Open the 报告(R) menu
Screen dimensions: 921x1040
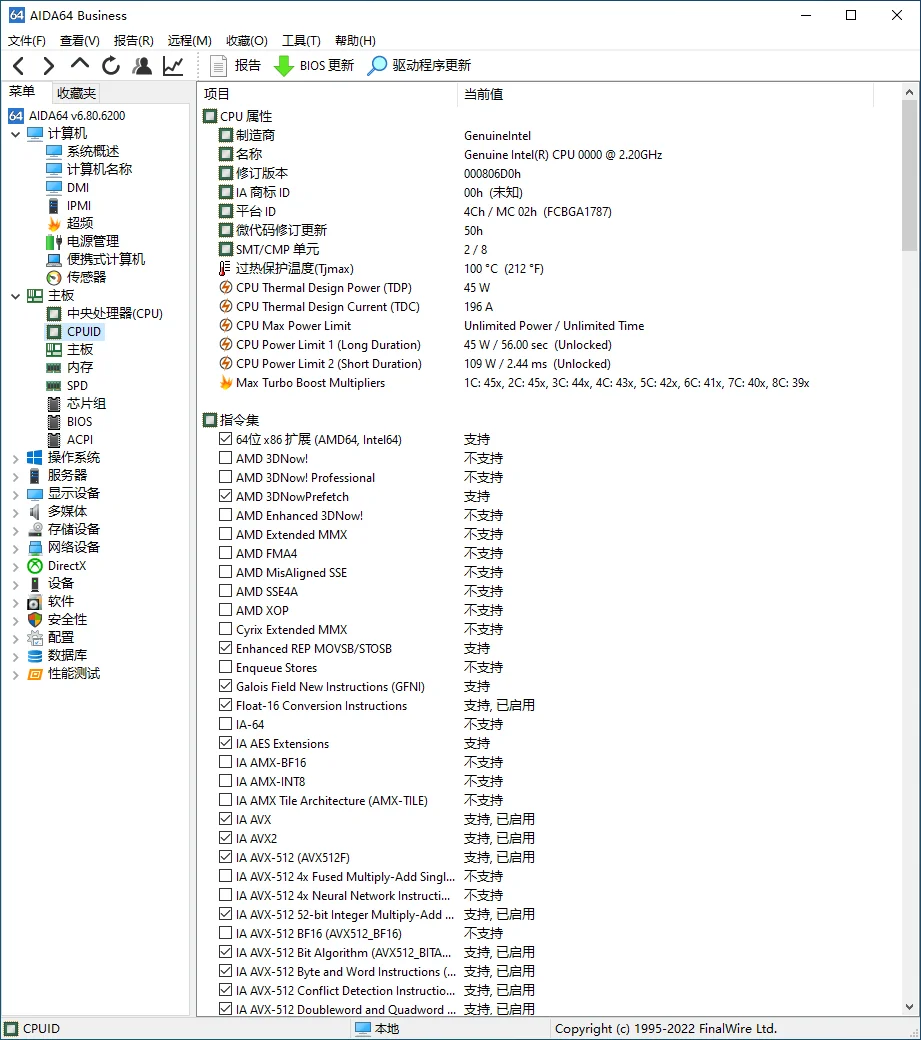point(133,41)
